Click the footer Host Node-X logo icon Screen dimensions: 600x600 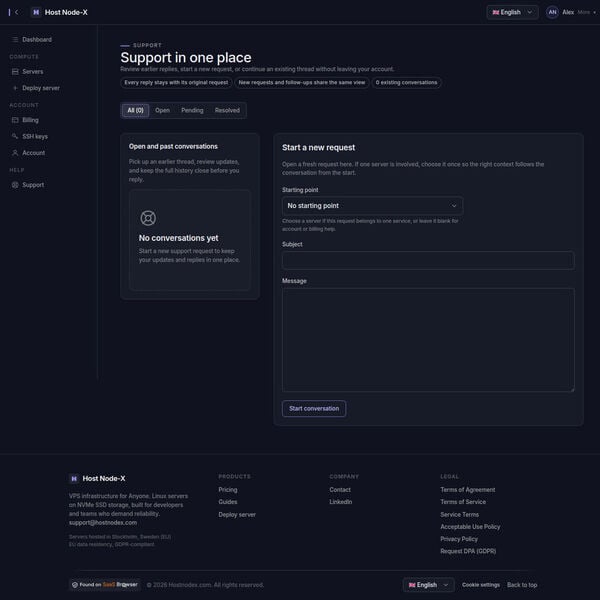(74, 478)
